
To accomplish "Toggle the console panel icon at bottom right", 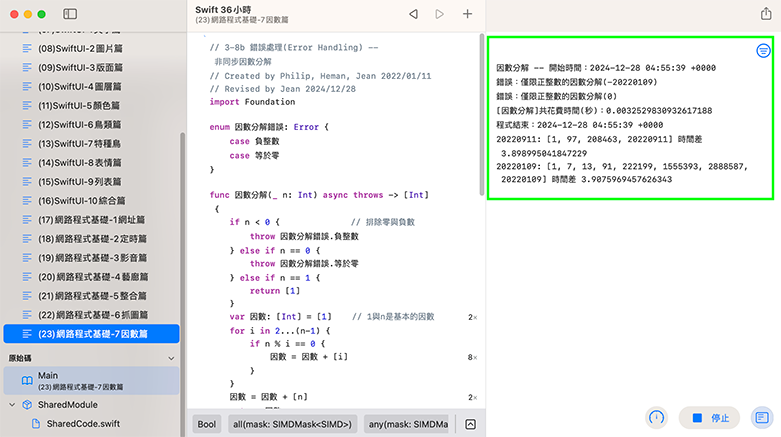I will coord(761,417).
